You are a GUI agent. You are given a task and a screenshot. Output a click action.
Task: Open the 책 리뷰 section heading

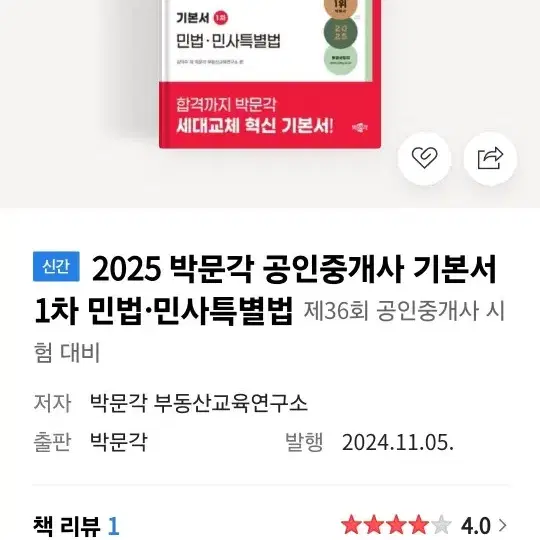coord(66,526)
